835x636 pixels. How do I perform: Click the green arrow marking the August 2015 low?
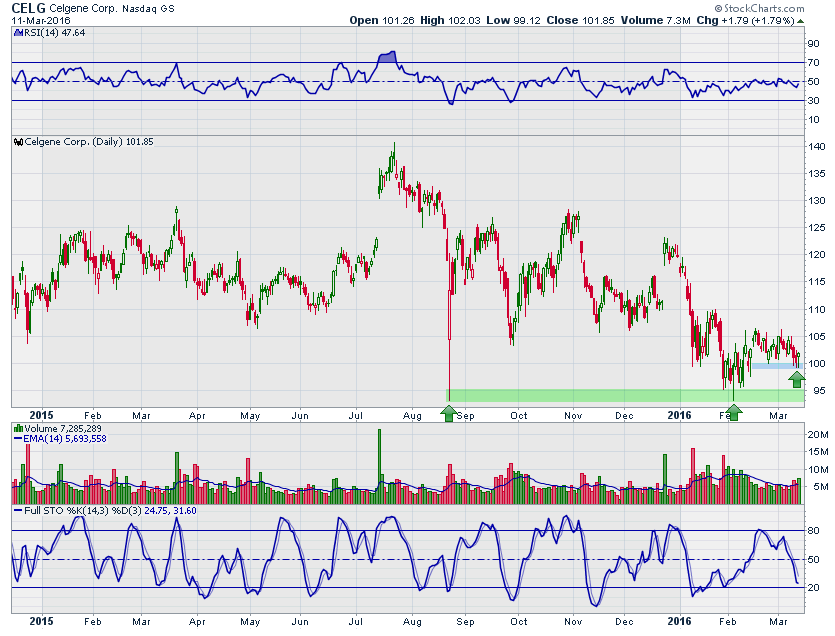click(x=449, y=413)
